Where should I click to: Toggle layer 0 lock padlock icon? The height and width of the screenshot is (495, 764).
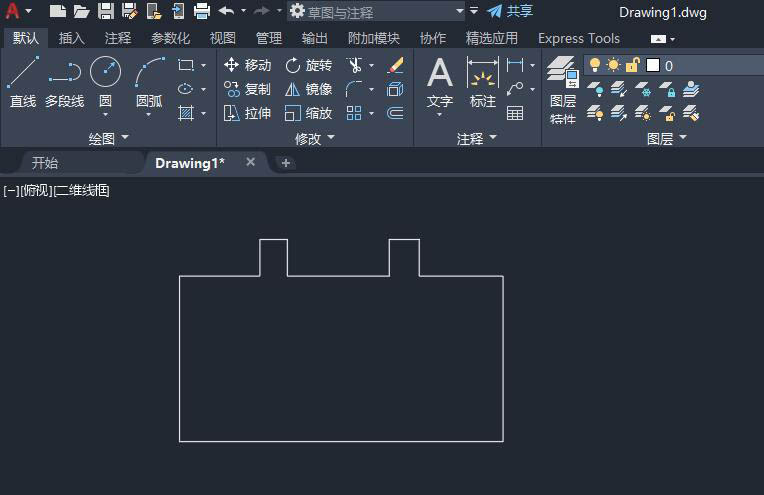(x=632, y=65)
